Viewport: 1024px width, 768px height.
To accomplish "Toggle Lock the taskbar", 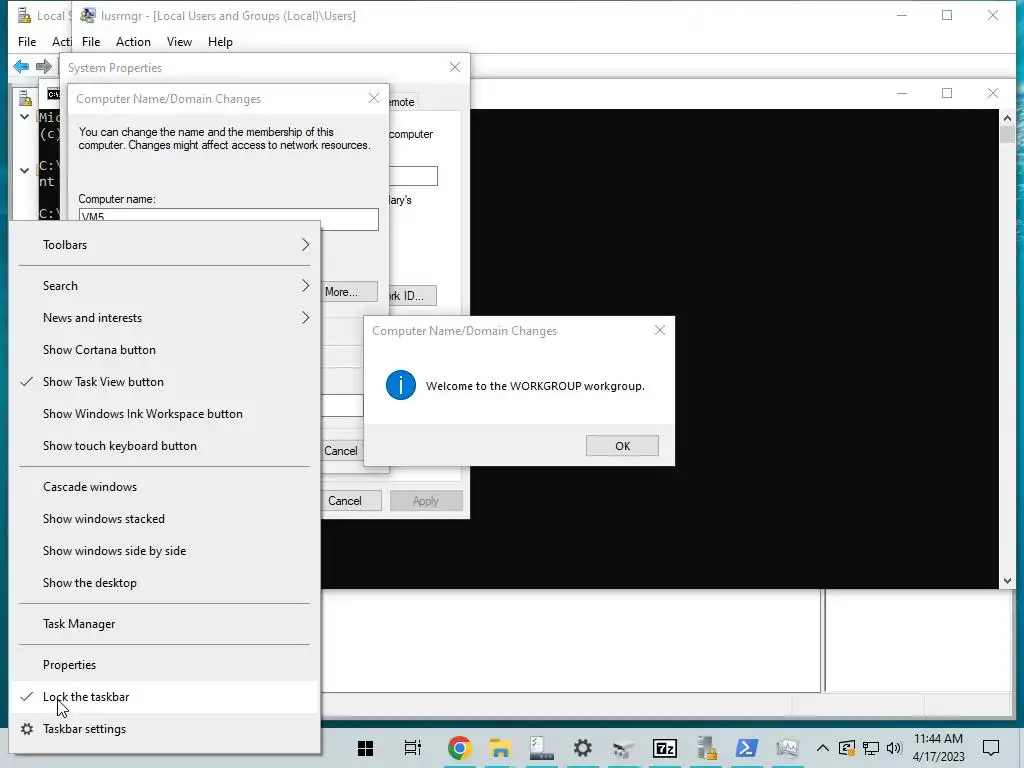I will pyautogui.click(x=165, y=697).
